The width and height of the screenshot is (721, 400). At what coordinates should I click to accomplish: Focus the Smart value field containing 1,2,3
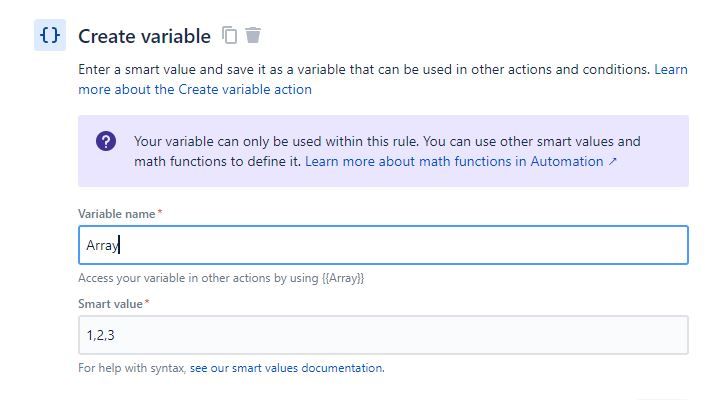pos(383,335)
